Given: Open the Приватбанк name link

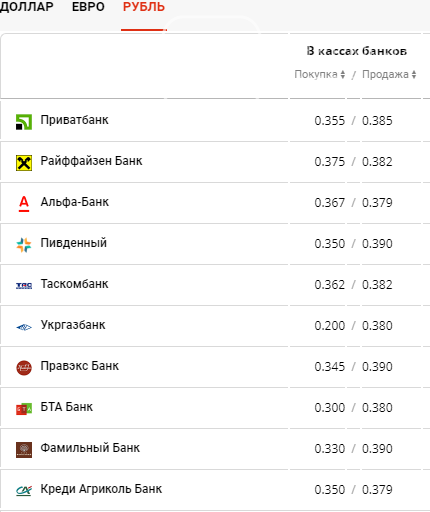Looking at the screenshot, I should 75,120.
